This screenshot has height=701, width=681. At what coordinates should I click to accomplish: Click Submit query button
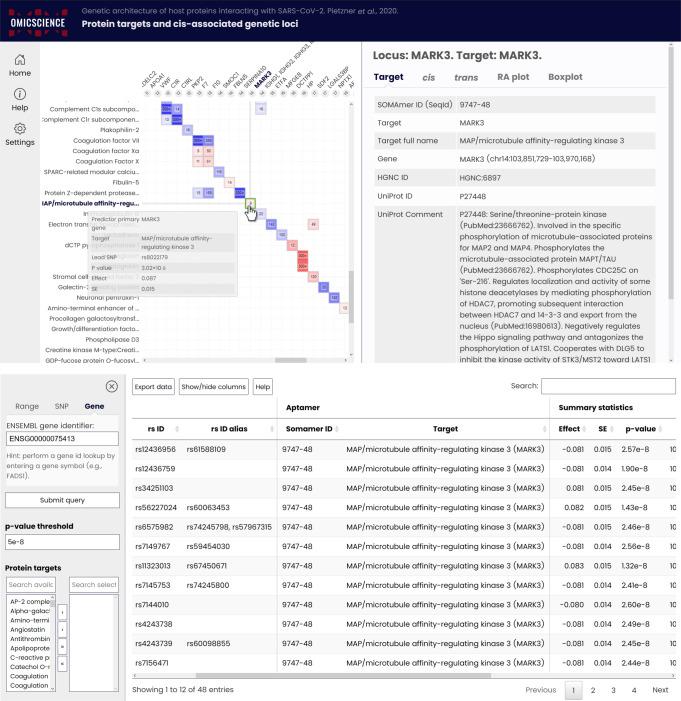[x=62, y=500]
